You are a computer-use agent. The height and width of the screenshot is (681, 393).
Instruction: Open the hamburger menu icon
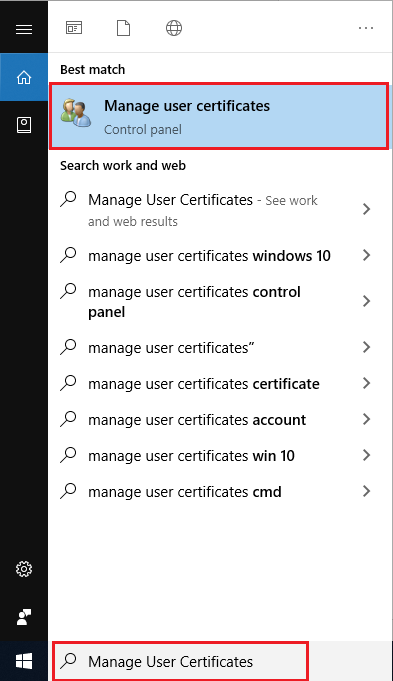point(24,29)
